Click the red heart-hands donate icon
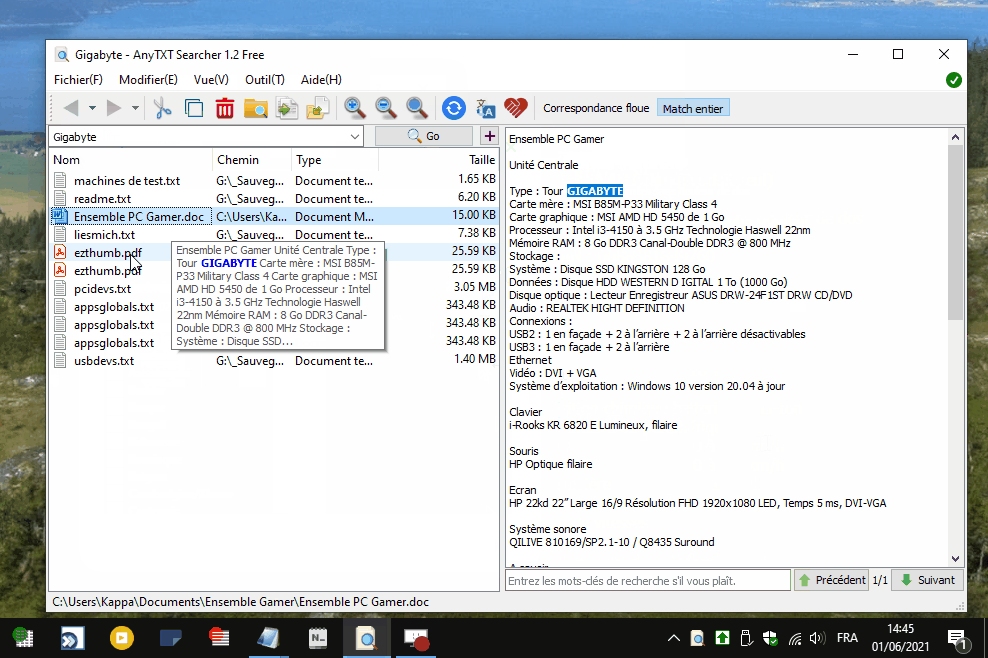The image size is (988, 658). (x=515, y=108)
